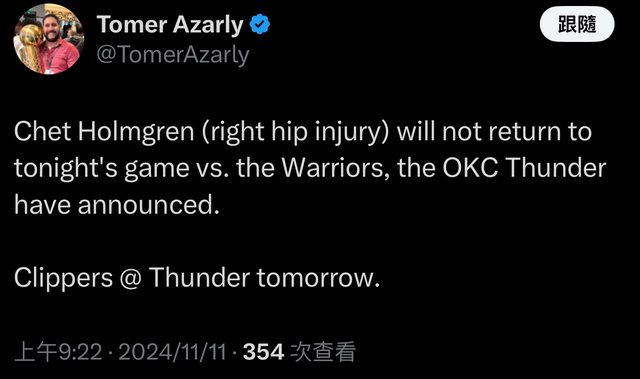Image resolution: width=640 pixels, height=379 pixels.
Task: Click the words OKC Thunder in the tweet
Action: 524,168
